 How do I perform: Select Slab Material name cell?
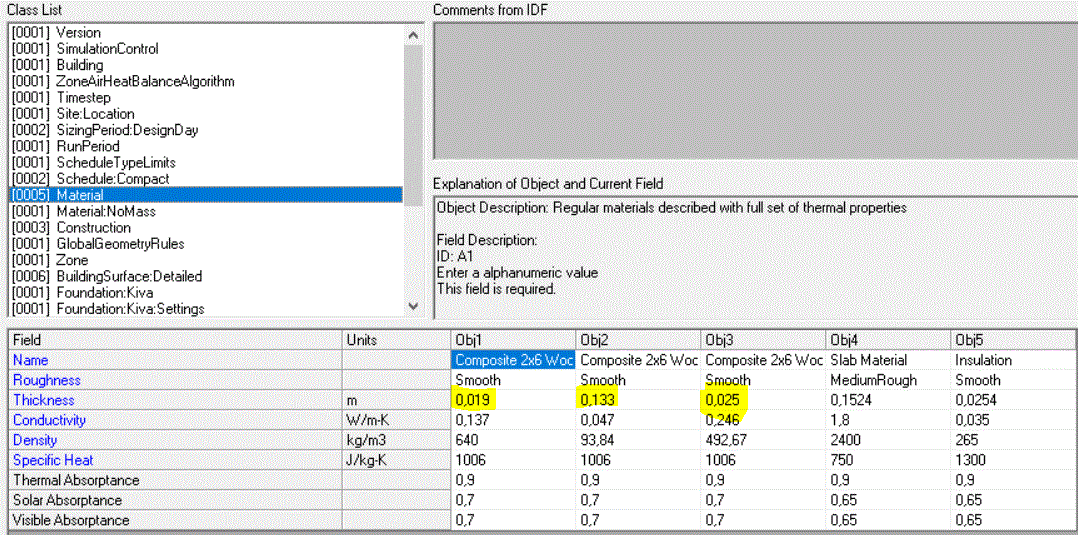(x=888, y=360)
